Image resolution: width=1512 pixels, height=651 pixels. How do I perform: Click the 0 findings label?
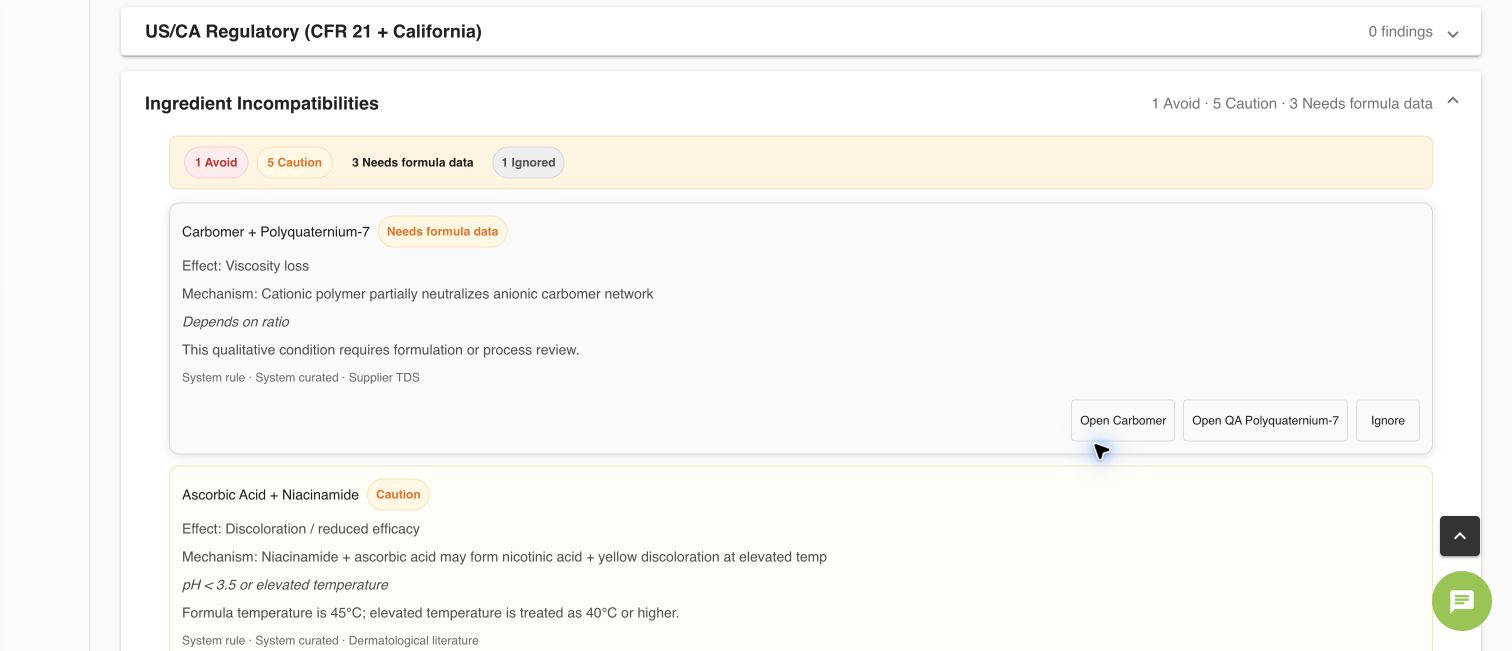1400,32
